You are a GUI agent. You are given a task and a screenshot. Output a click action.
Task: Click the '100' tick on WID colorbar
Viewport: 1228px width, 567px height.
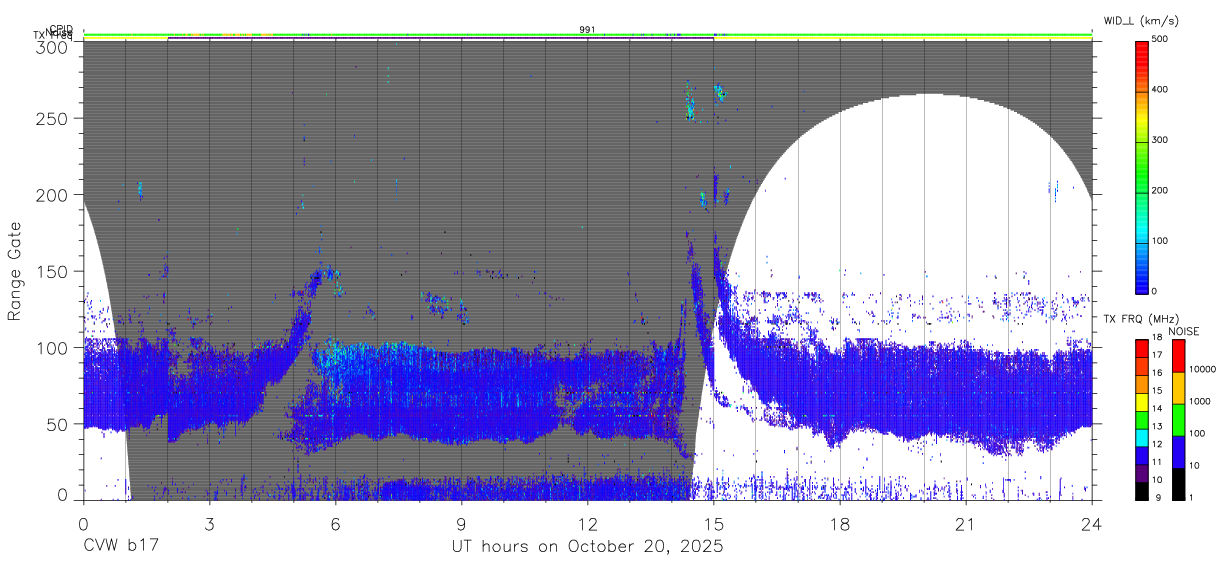coord(1162,241)
